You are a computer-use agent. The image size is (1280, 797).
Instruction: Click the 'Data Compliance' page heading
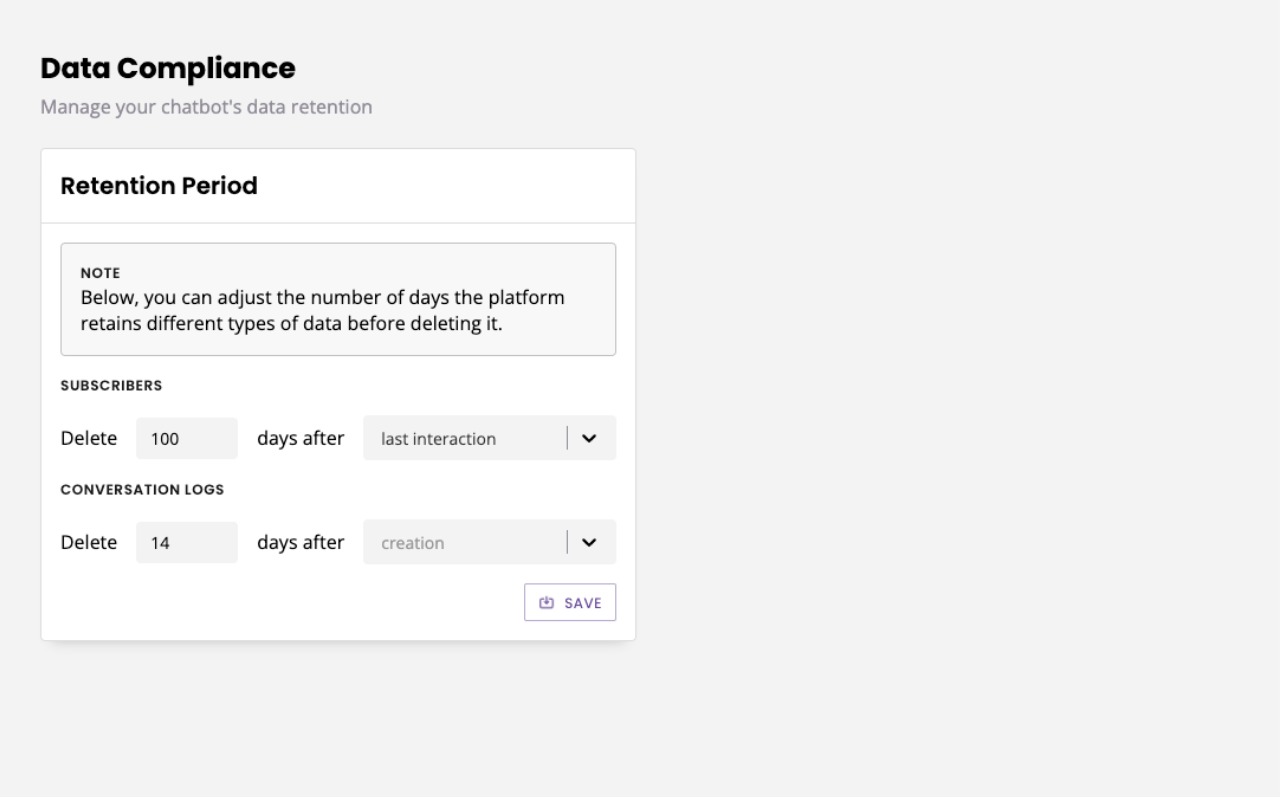tap(167, 68)
